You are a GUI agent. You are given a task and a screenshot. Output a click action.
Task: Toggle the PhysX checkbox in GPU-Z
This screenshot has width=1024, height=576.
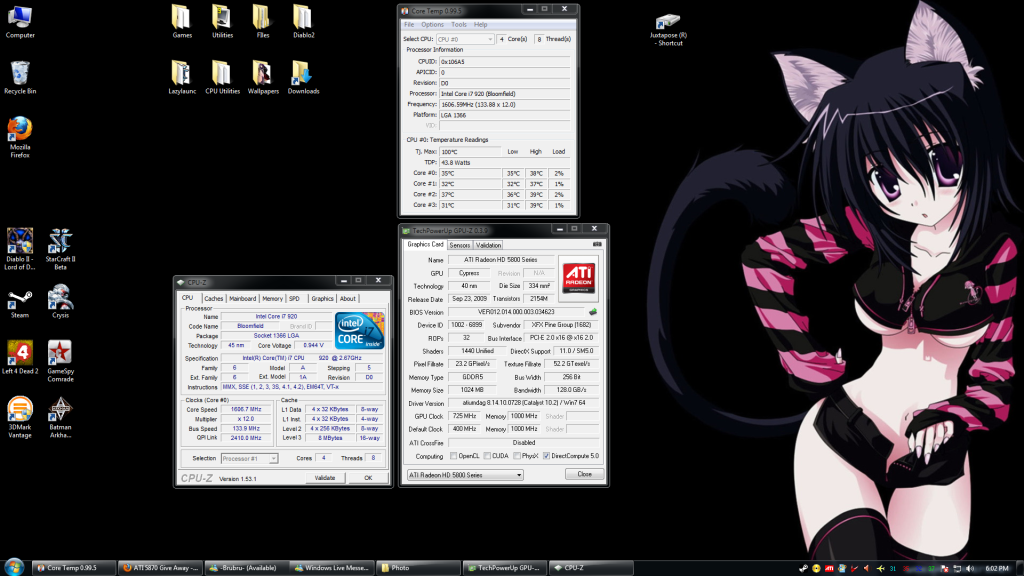pyautogui.click(x=517, y=456)
